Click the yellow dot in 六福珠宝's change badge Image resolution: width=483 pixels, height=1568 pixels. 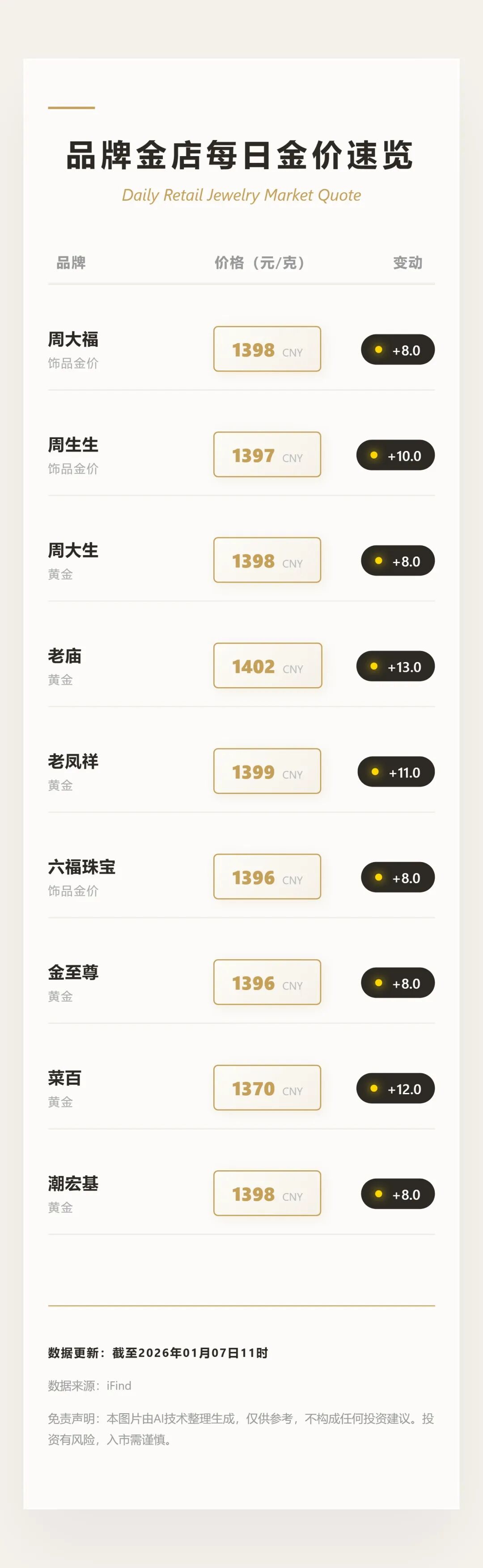coord(378,877)
